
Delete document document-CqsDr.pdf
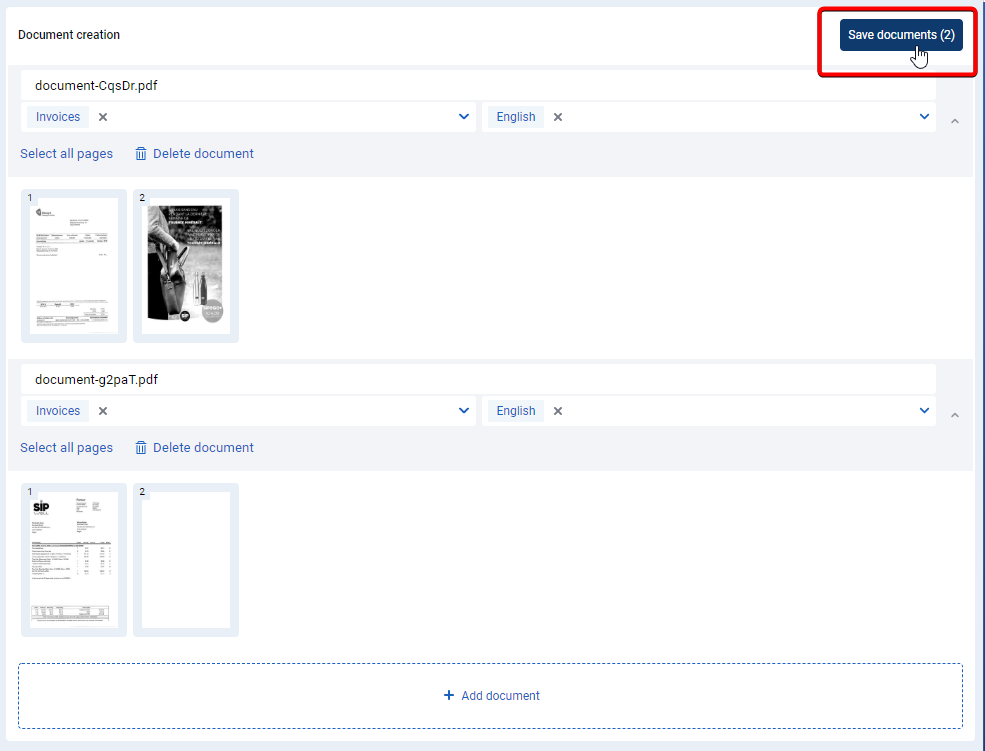195,154
